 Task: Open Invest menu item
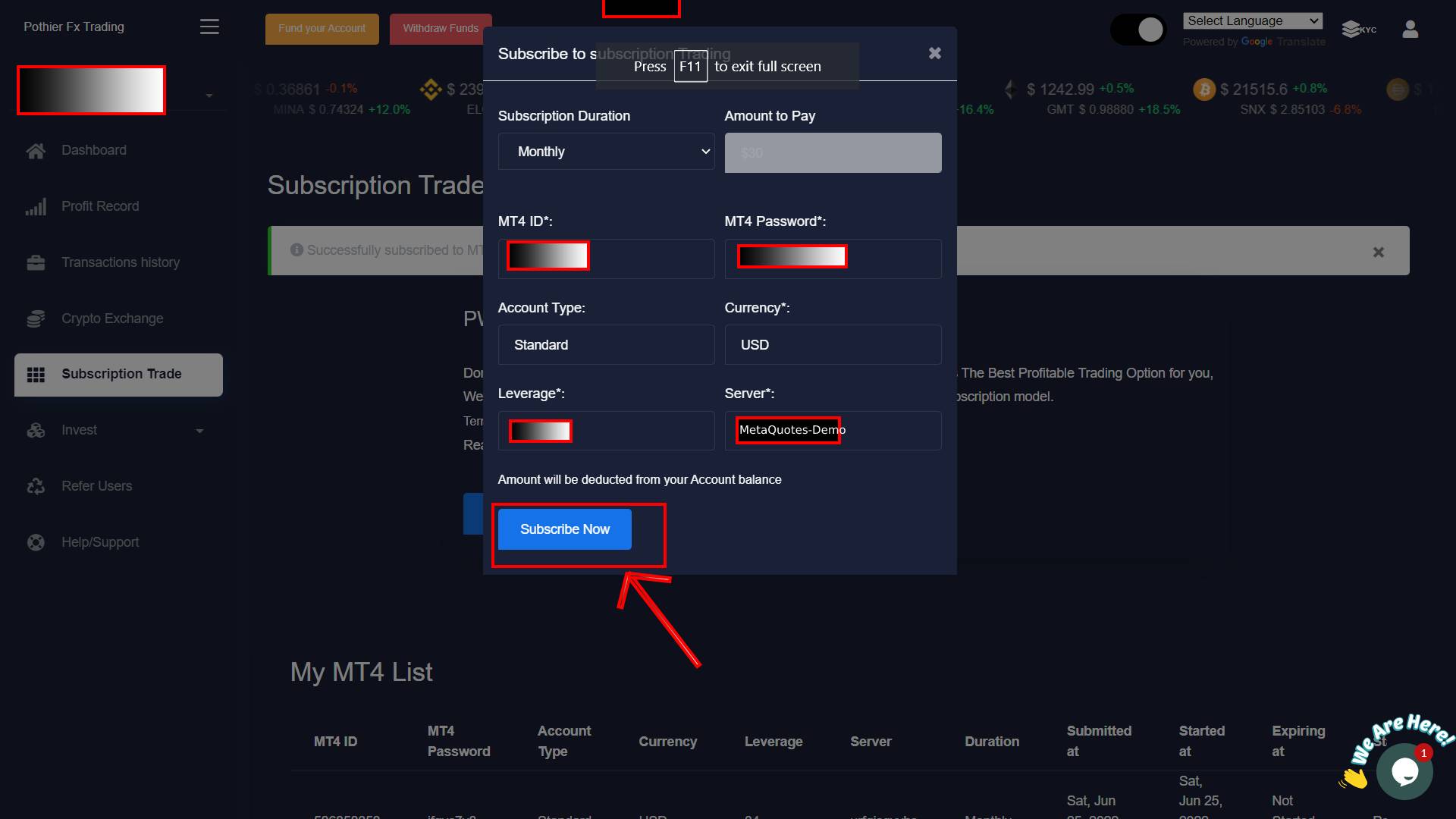tap(80, 430)
